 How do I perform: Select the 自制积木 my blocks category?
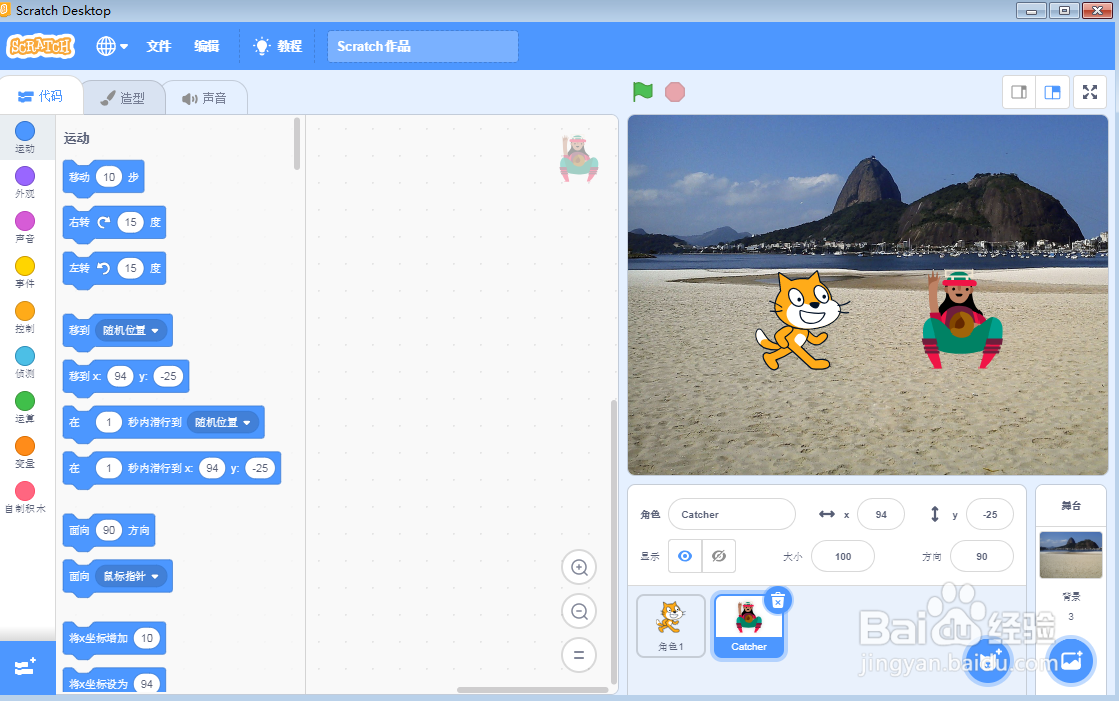[25, 498]
